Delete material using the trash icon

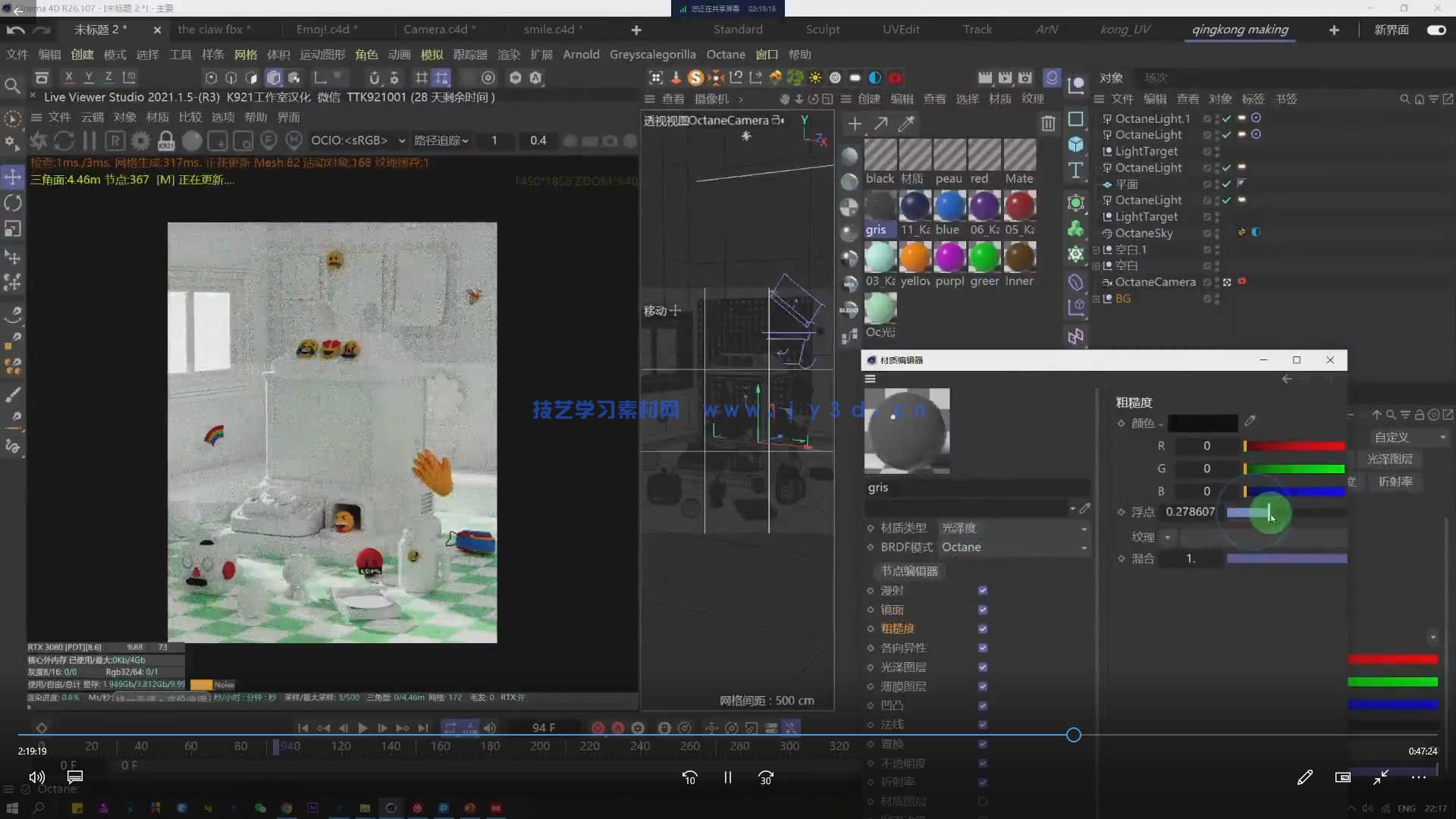(1048, 124)
